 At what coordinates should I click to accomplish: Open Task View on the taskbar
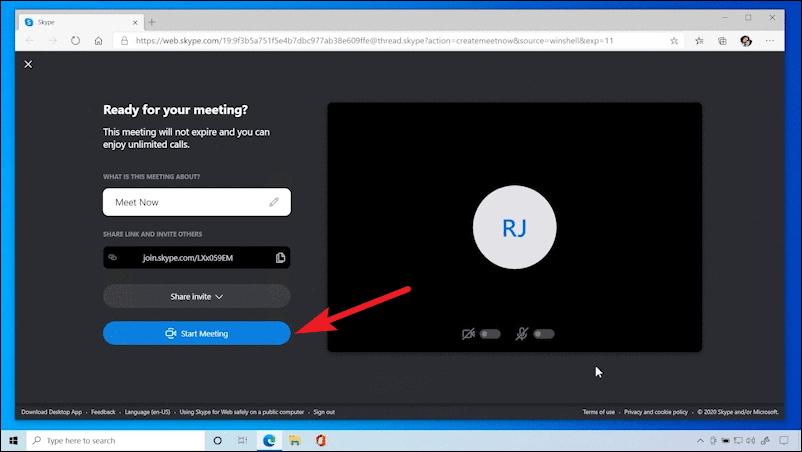pyautogui.click(x=242, y=441)
